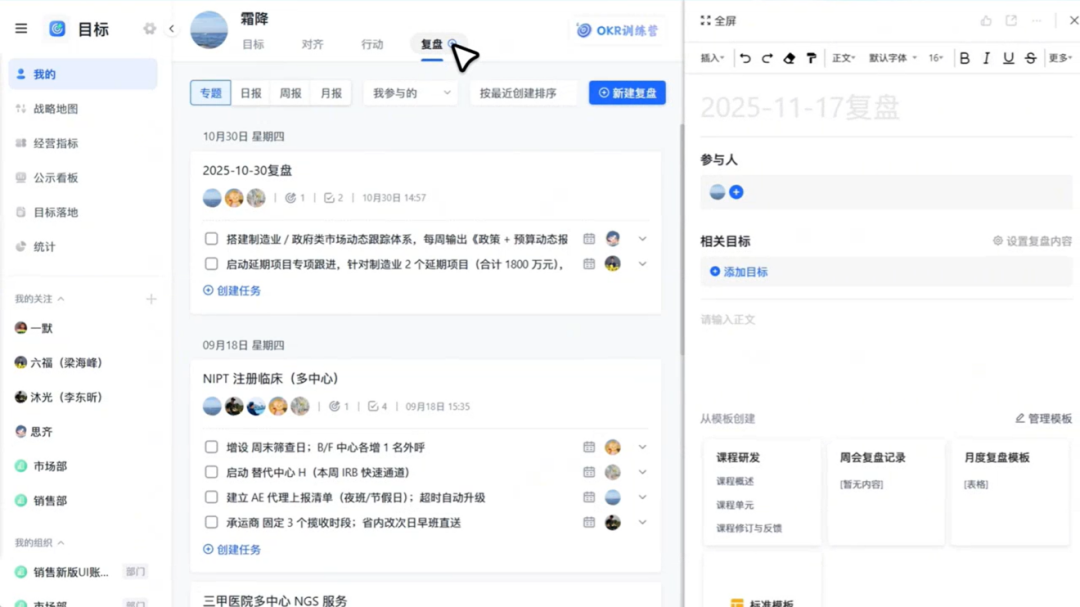Open calendar icon for 建立 AE 代理上报清单 task
Screen dimensions: 1080x607
coord(589,497)
